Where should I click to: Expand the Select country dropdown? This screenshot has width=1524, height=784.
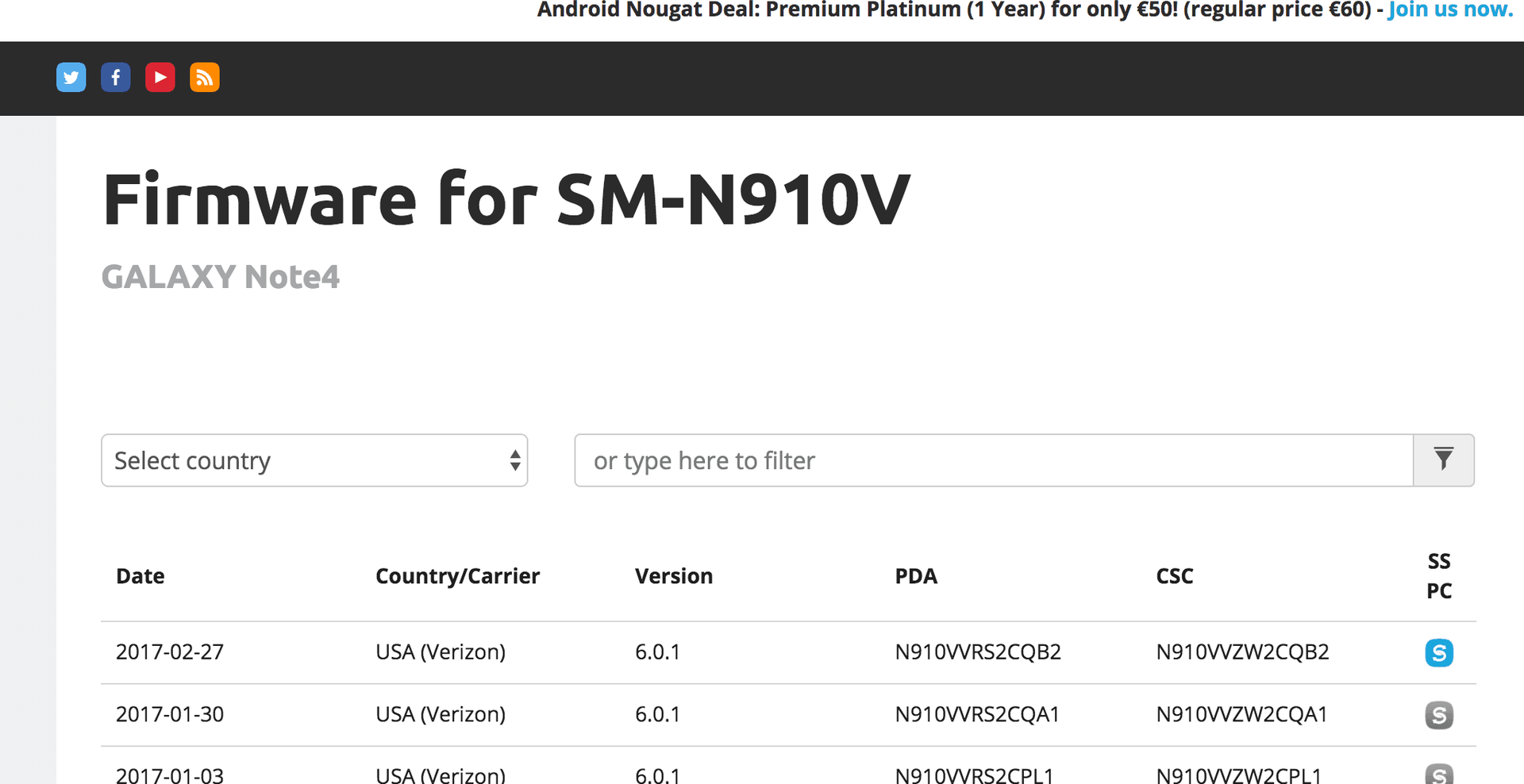[x=314, y=460]
